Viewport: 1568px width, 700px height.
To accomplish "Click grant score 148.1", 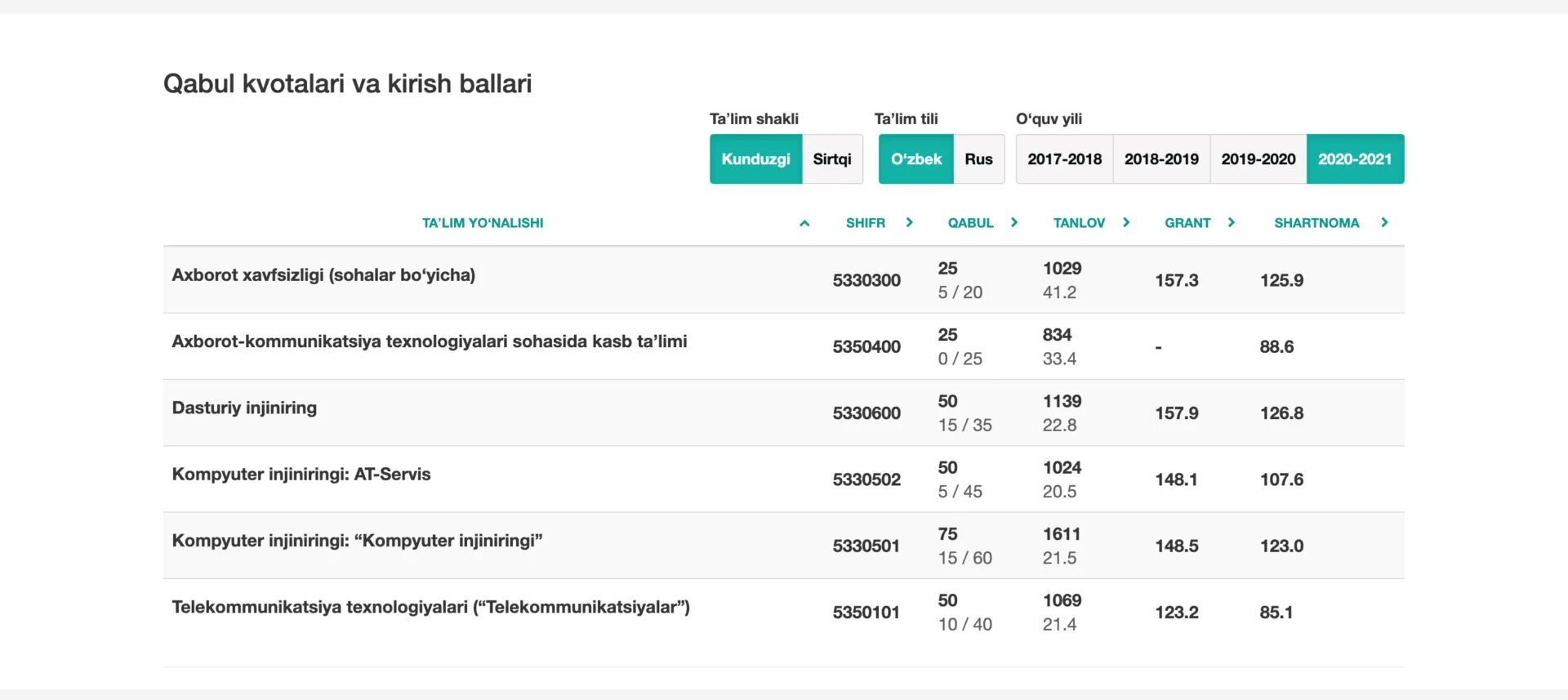I will click(x=1176, y=479).
